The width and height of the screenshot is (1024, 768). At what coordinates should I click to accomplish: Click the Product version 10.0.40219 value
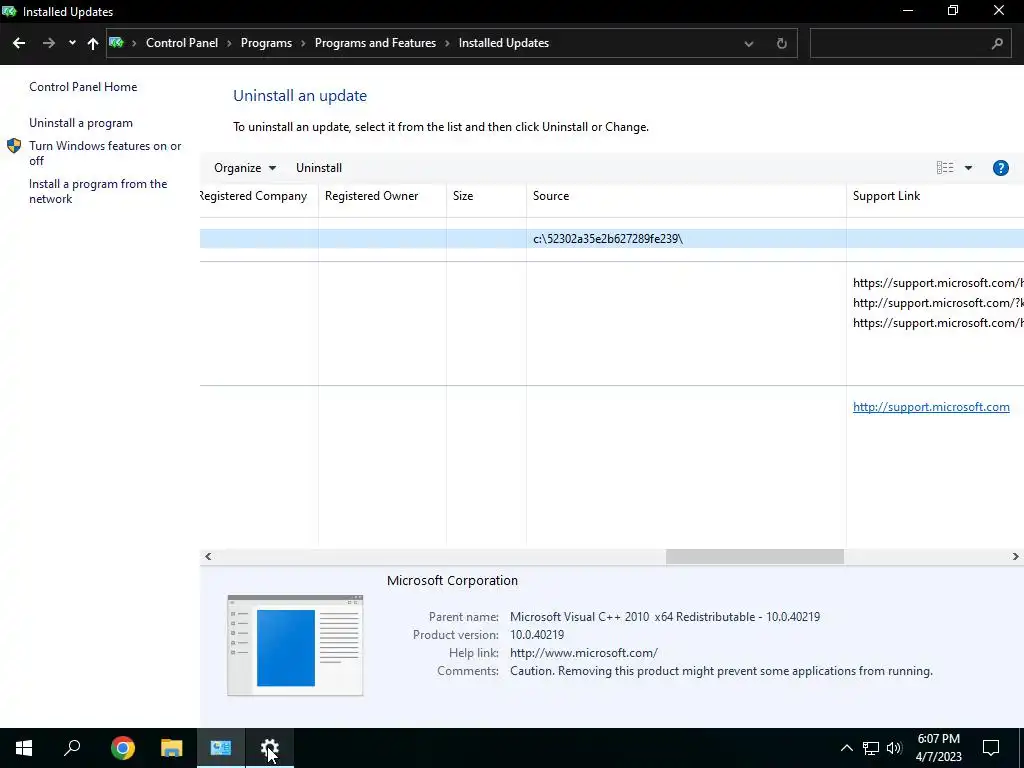pyautogui.click(x=536, y=635)
